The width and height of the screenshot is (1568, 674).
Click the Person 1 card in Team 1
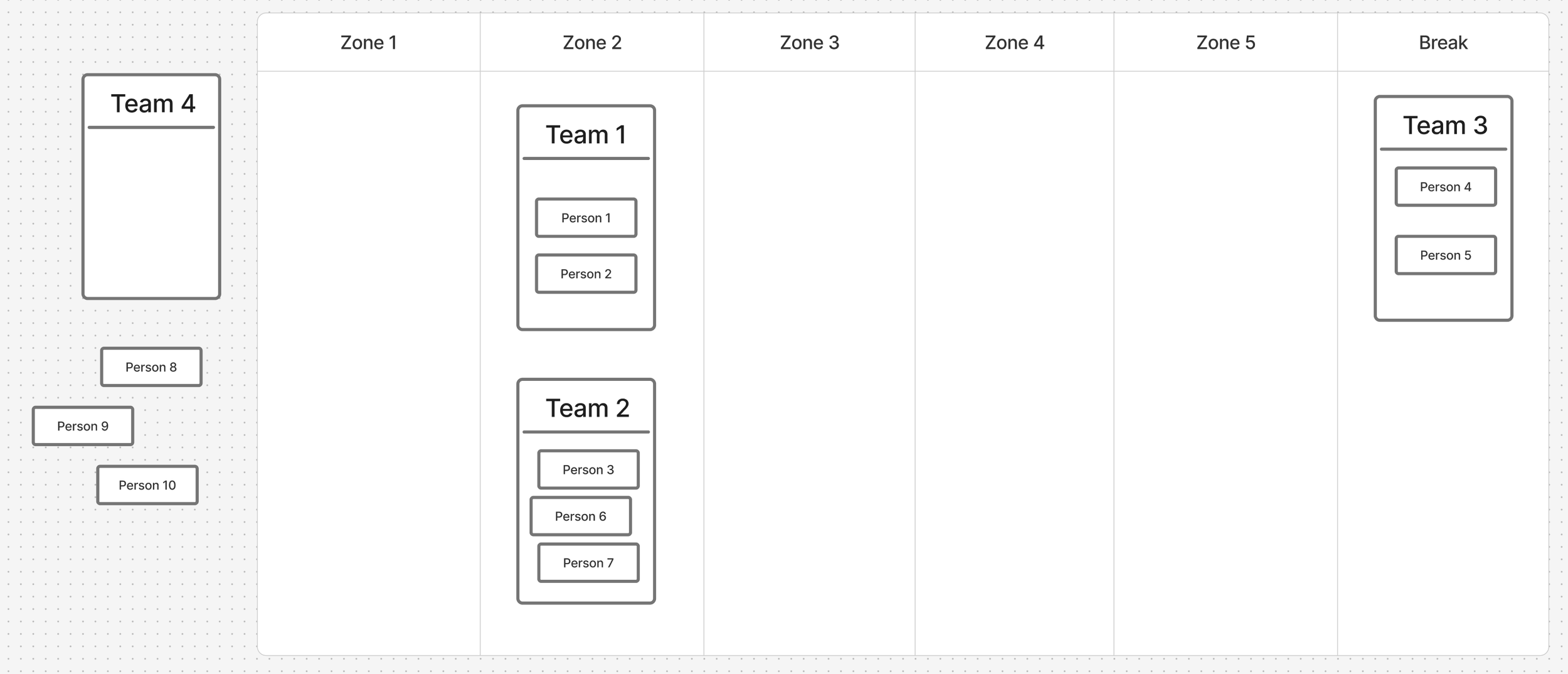(586, 218)
